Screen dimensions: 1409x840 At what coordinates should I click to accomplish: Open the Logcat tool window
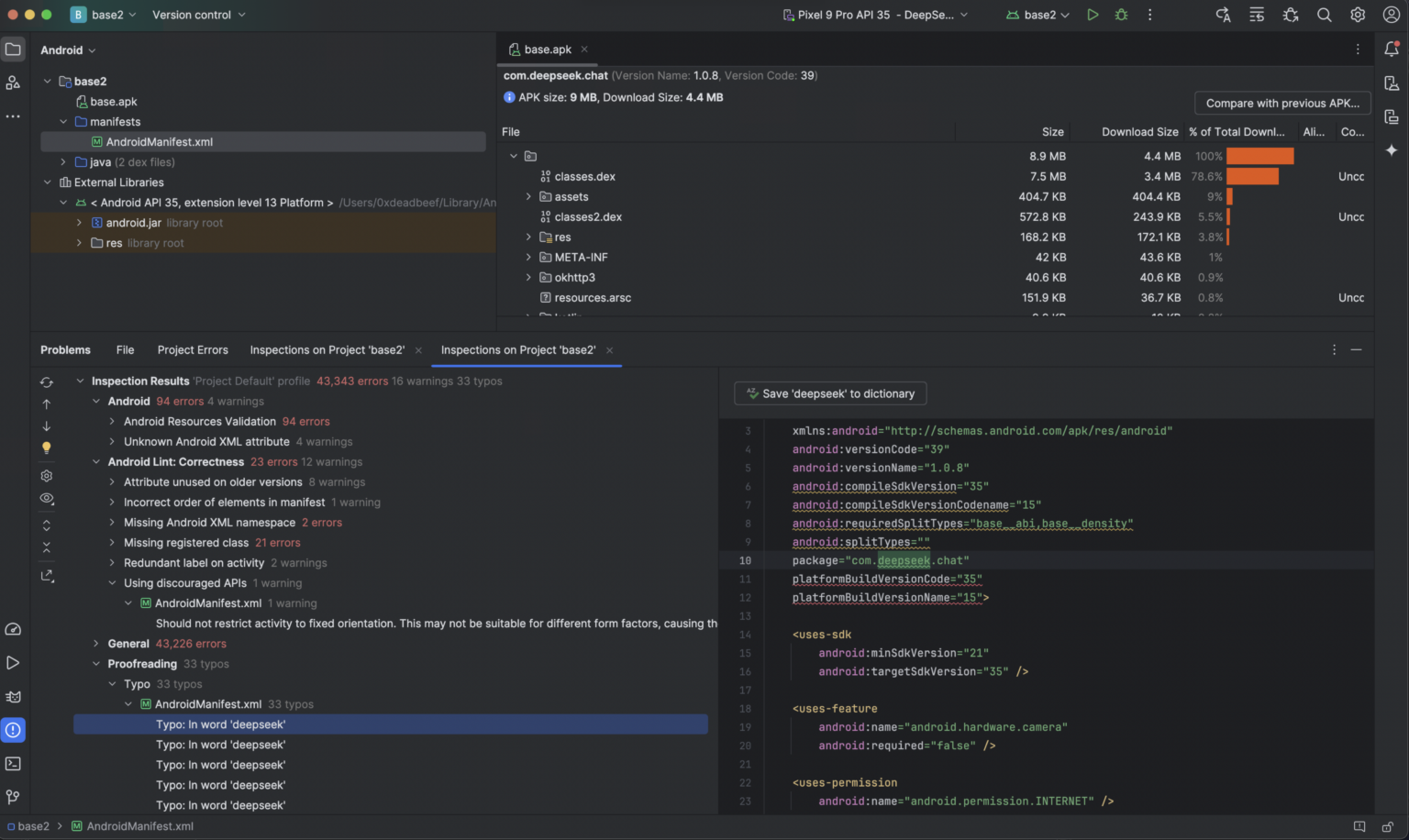14,696
